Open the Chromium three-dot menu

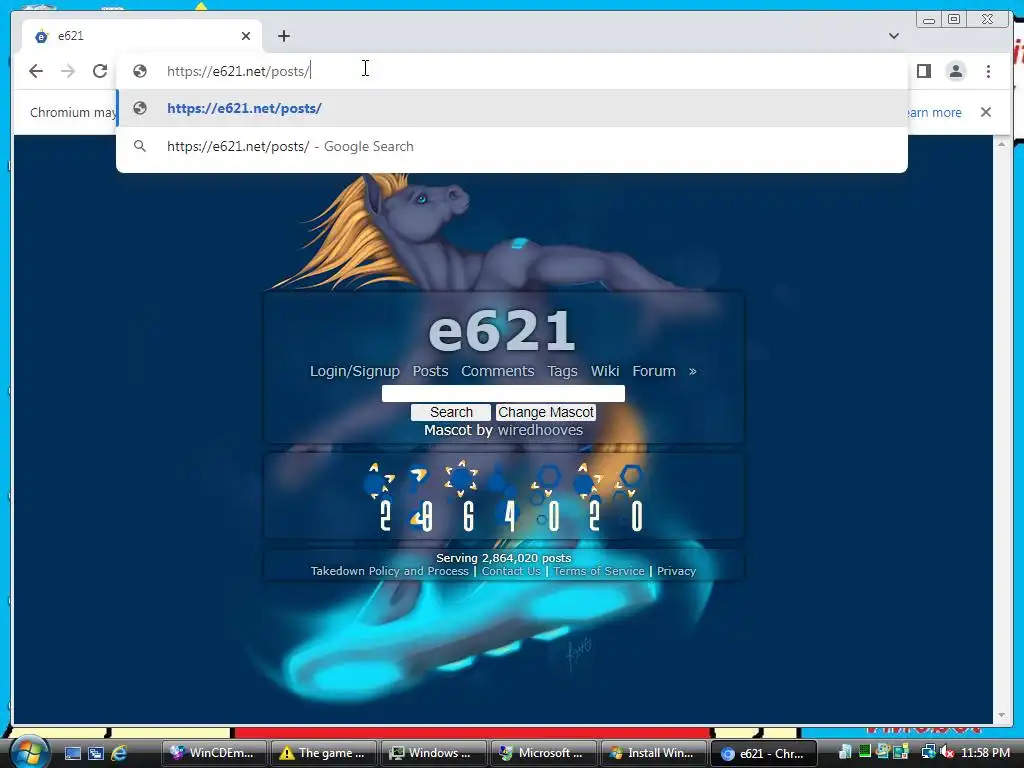pyautogui.click(x=988, y=71)
